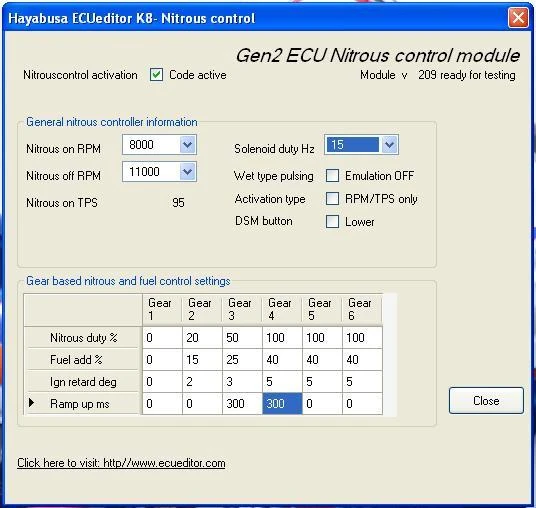Viewport: 536px width, 508px height.
Task: Select the Ign retard deg row header
Action: click(x=83, y=382)
